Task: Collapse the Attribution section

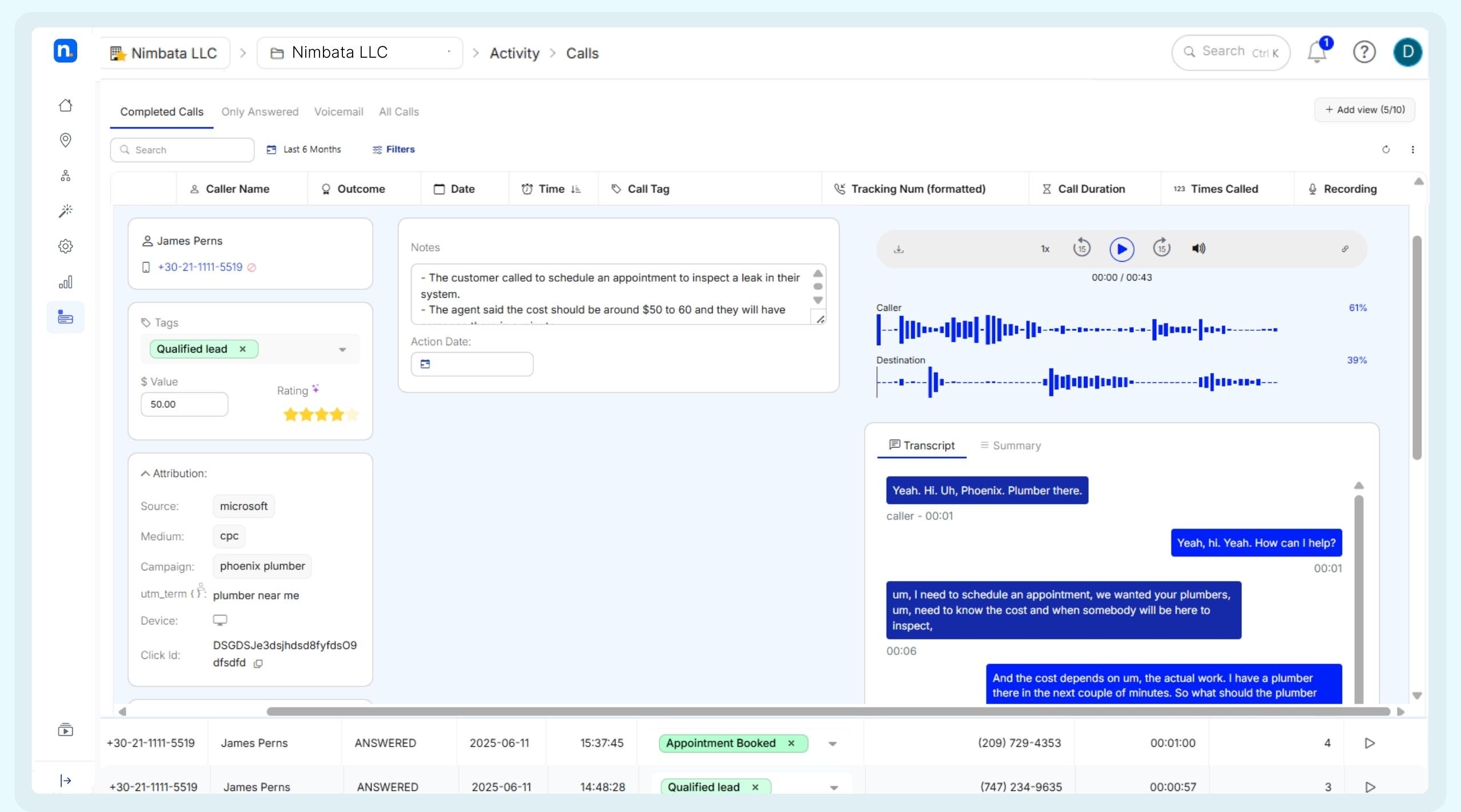Action: [145, 474]
